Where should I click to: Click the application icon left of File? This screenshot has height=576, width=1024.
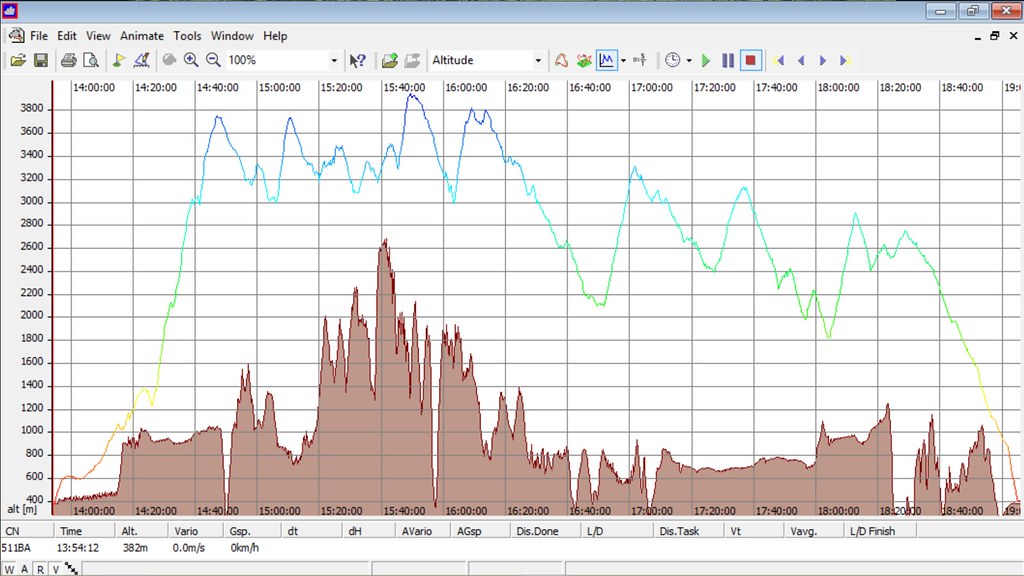point(17,35)
